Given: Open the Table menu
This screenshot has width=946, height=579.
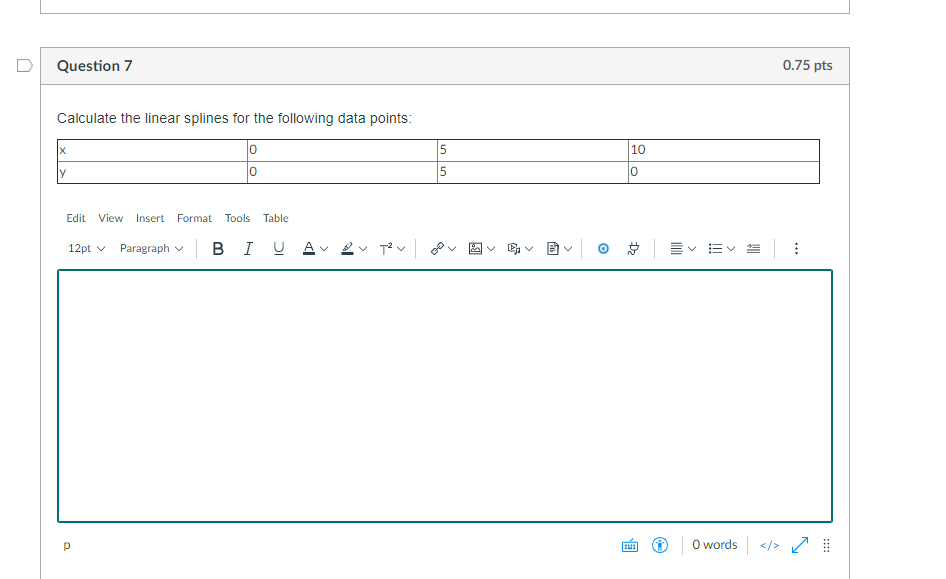Looking at the screenshot, I should click(x=276, y=218).
